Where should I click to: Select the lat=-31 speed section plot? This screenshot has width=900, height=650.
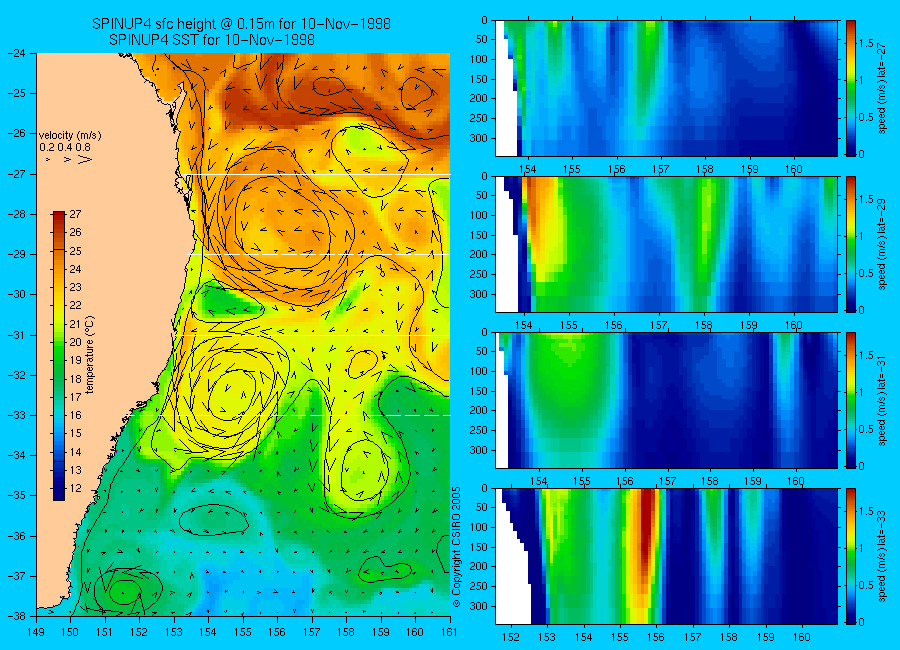pos(666,400)
